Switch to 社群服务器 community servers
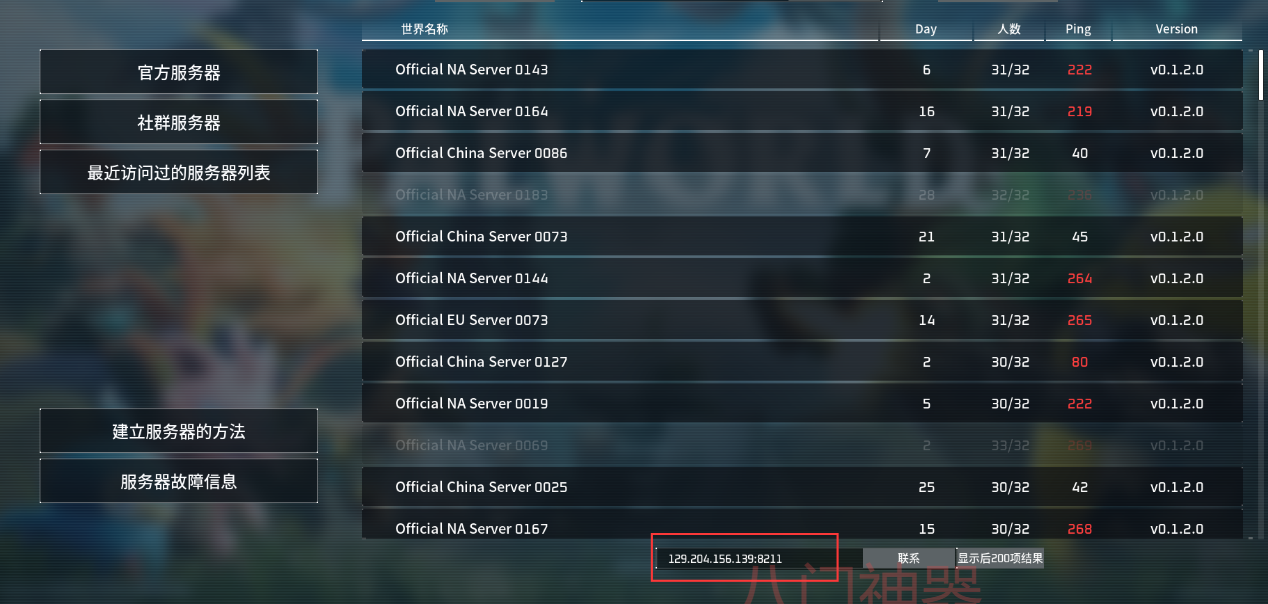 pyautogui.click(x=179, y=122)
